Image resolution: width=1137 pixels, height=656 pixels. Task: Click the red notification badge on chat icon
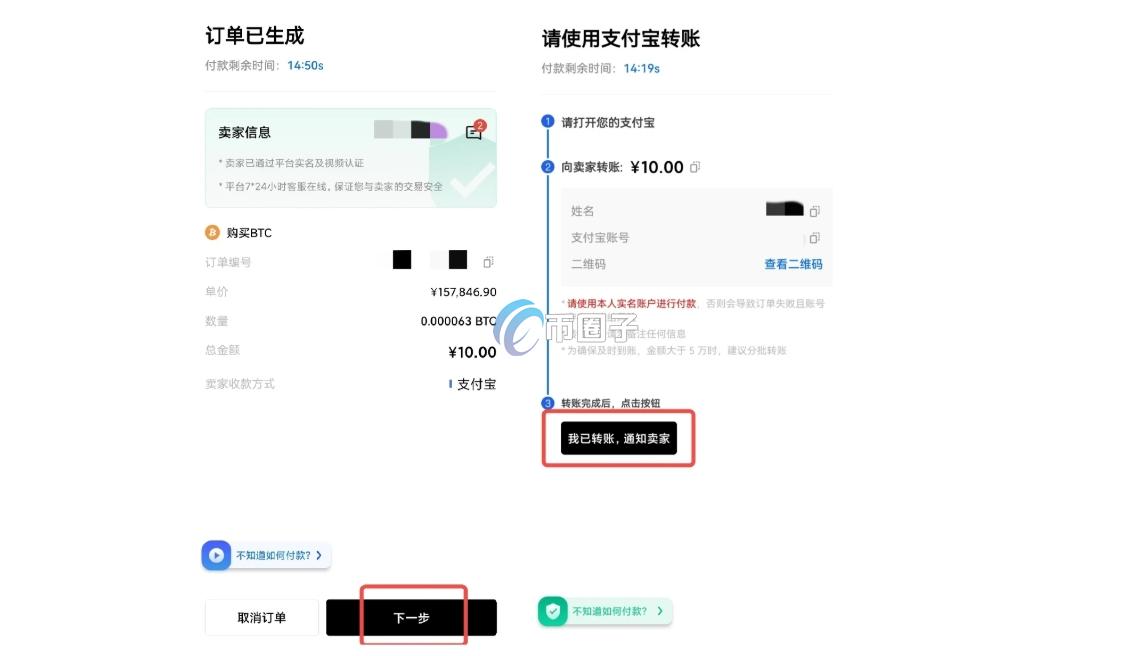click(x=481, y=124)
